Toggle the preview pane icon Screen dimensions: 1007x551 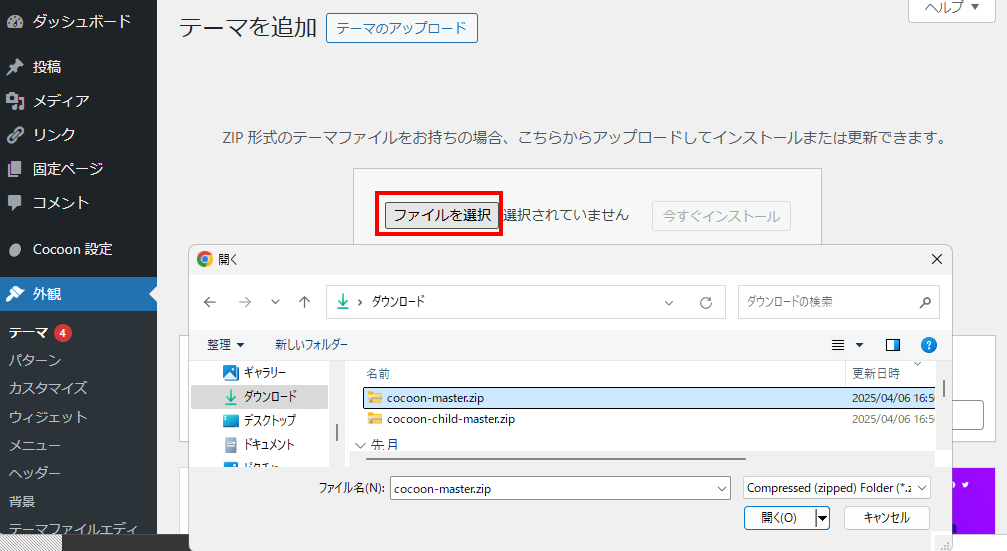893,345
